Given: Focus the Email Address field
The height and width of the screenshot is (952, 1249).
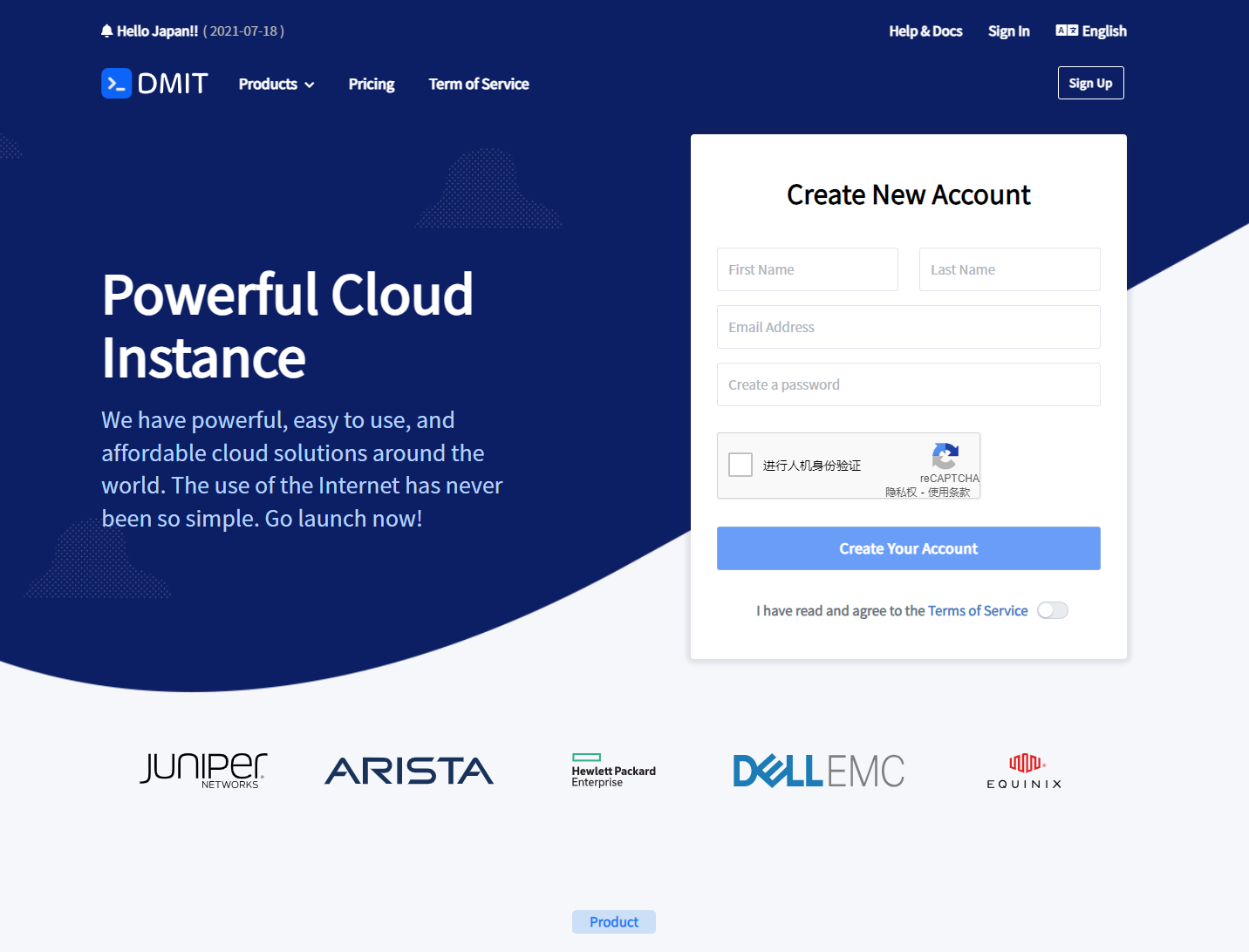Looking at the screenshot, I should click(x=908, y=327).
